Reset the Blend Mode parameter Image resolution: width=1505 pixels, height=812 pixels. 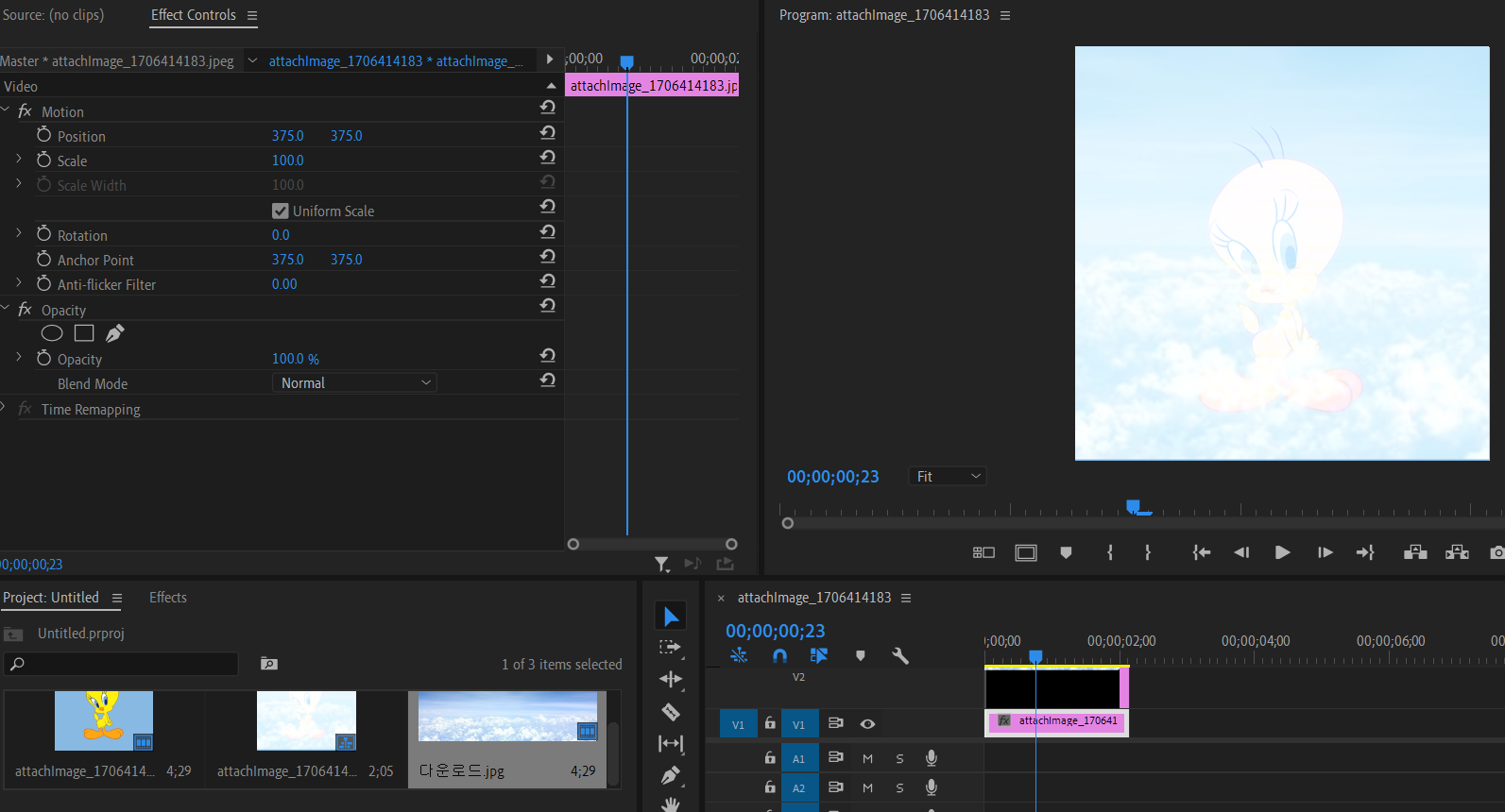547,381
